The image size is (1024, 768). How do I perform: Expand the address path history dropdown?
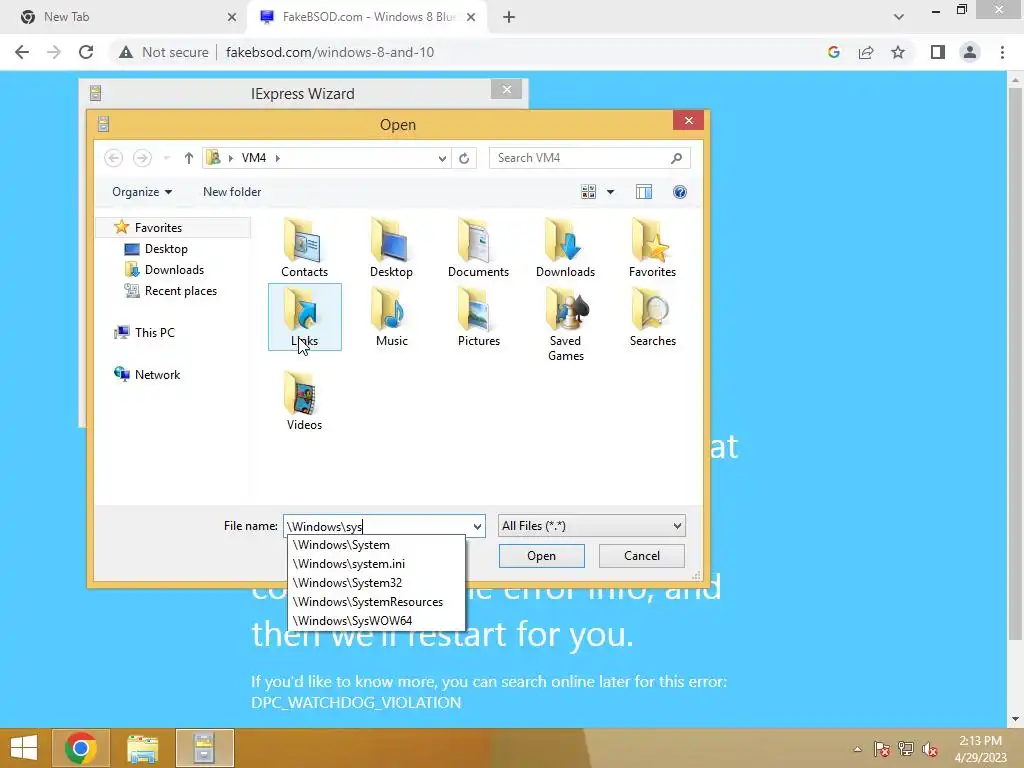click(x=442, y=158)
